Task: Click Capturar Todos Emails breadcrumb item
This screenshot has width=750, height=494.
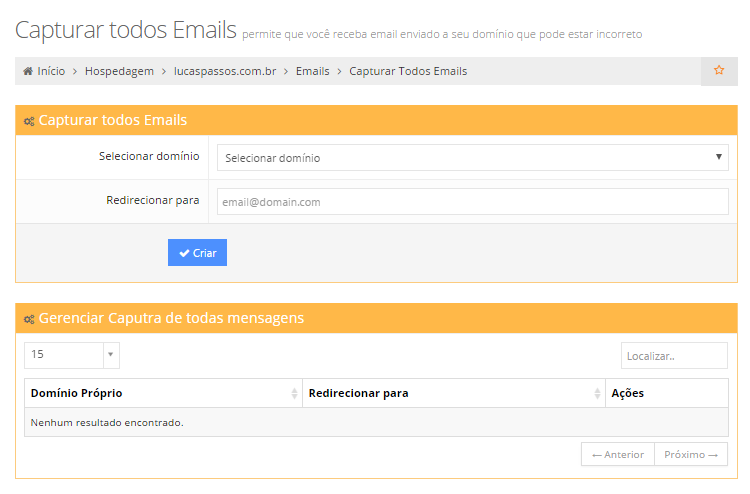Action: coord(408,72)
